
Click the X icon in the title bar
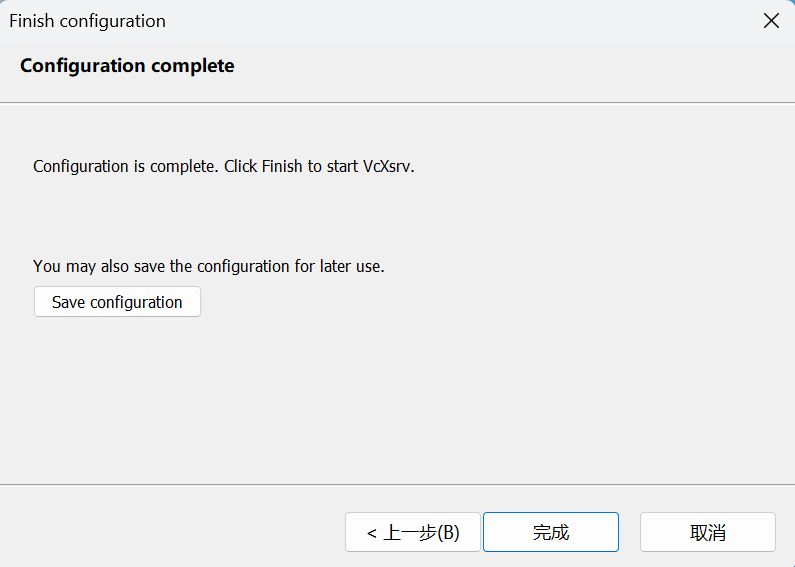pyautogui.click(x=771, y=21)
